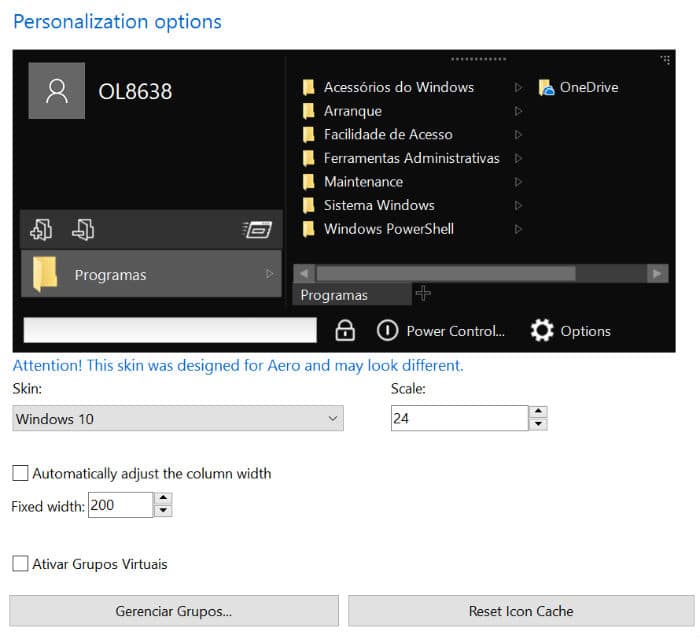The width and height of the screenshot is (700, 639).
Task: Click the OL8638 user avatar picture
Action: click(x=57, y=91)
